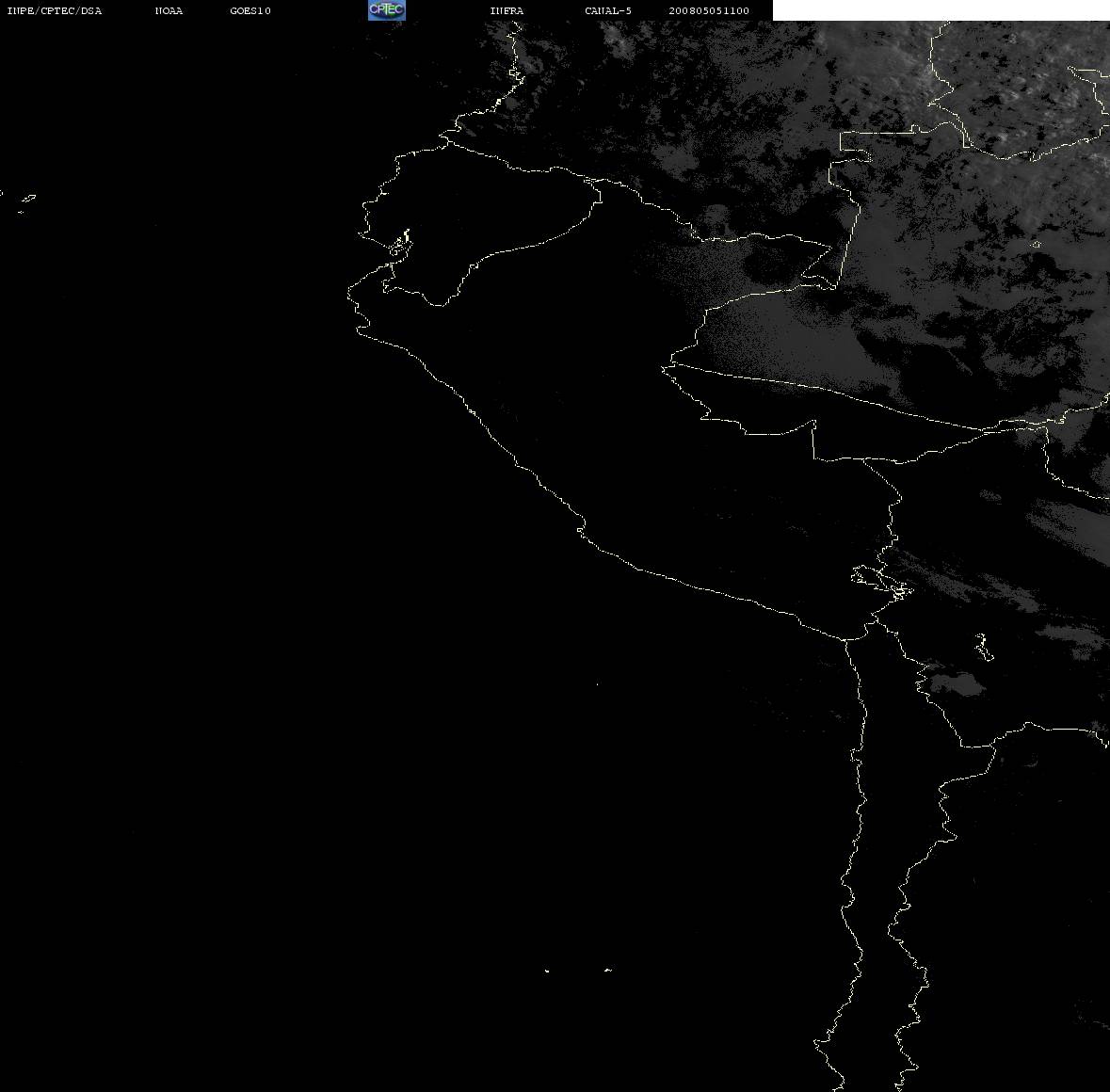The image size is (1110, 1092).
Task: Click the CPTEC logo in header
Action: [387, 10]
